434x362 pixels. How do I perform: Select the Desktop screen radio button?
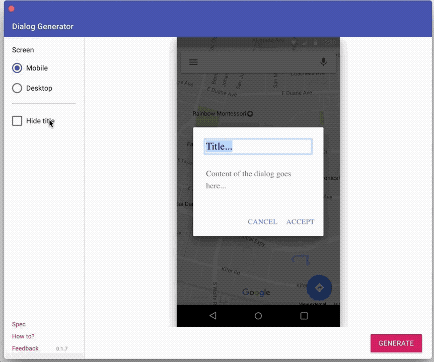point(17,88)
